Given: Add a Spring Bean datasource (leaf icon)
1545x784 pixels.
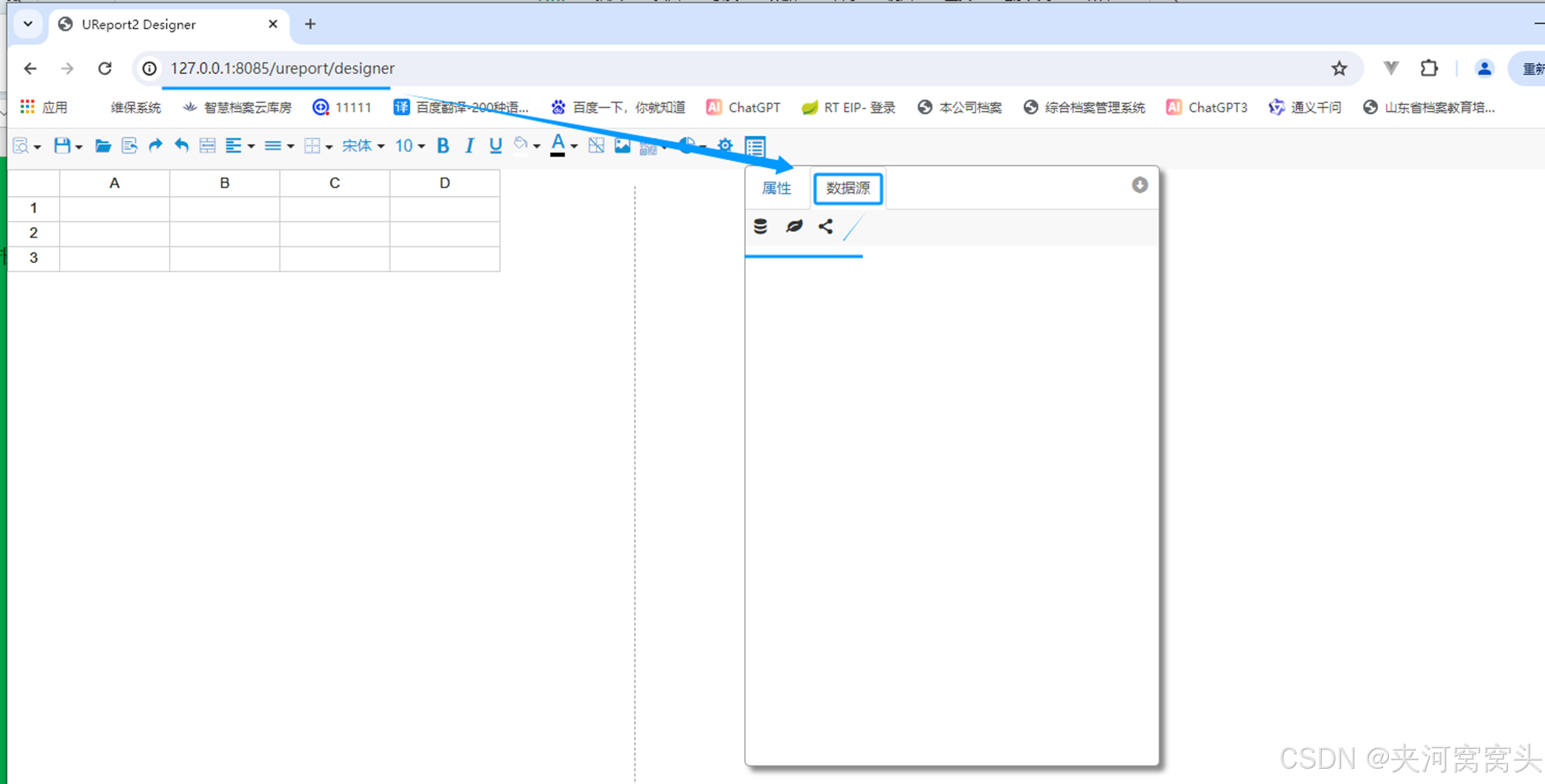Looking at the screenshot, I should (x=794, y=227).
